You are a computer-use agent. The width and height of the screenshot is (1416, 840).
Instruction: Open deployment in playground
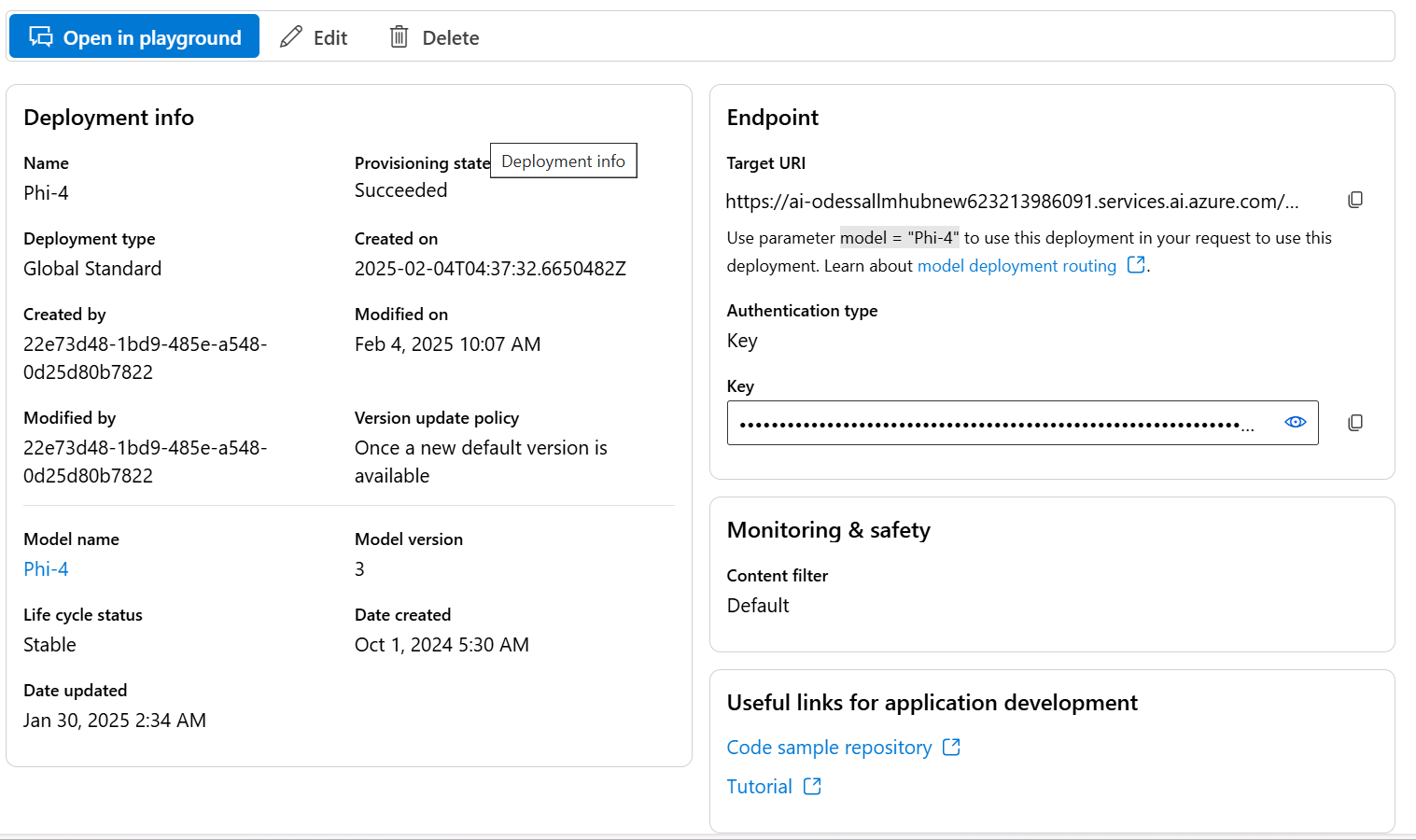(134, 36)
